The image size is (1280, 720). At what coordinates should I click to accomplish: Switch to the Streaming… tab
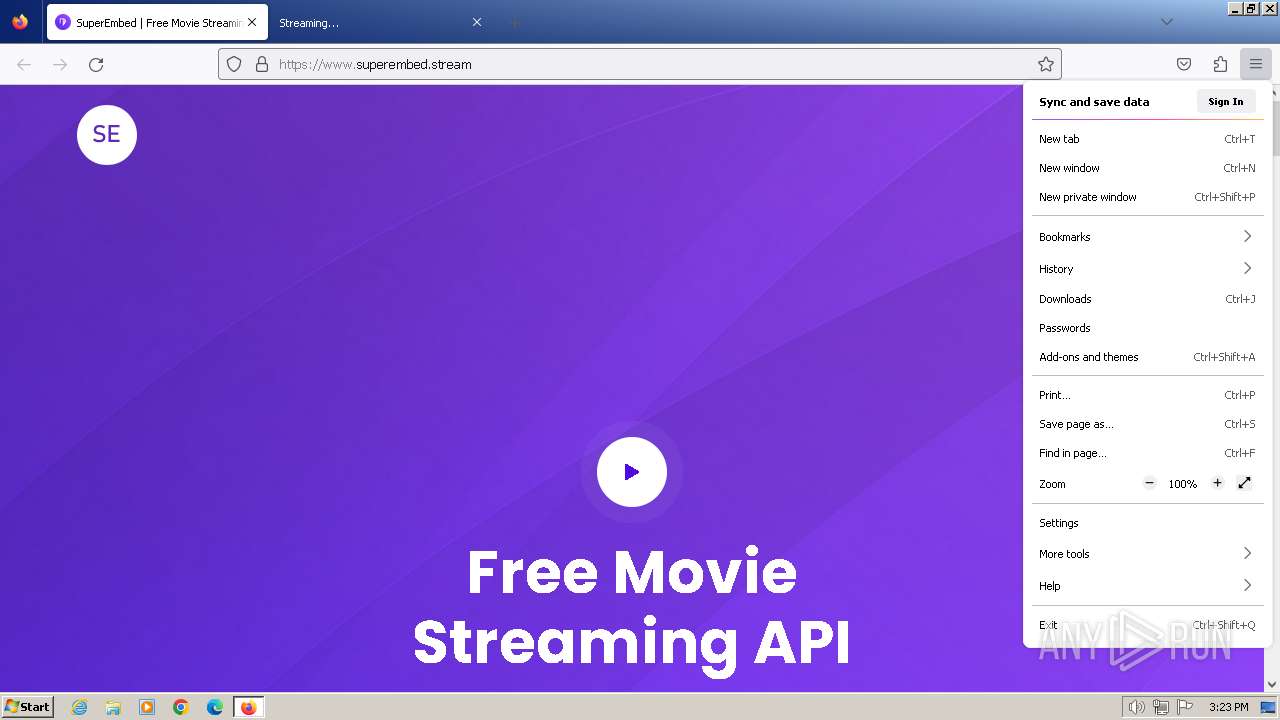[x=380, y=22]
